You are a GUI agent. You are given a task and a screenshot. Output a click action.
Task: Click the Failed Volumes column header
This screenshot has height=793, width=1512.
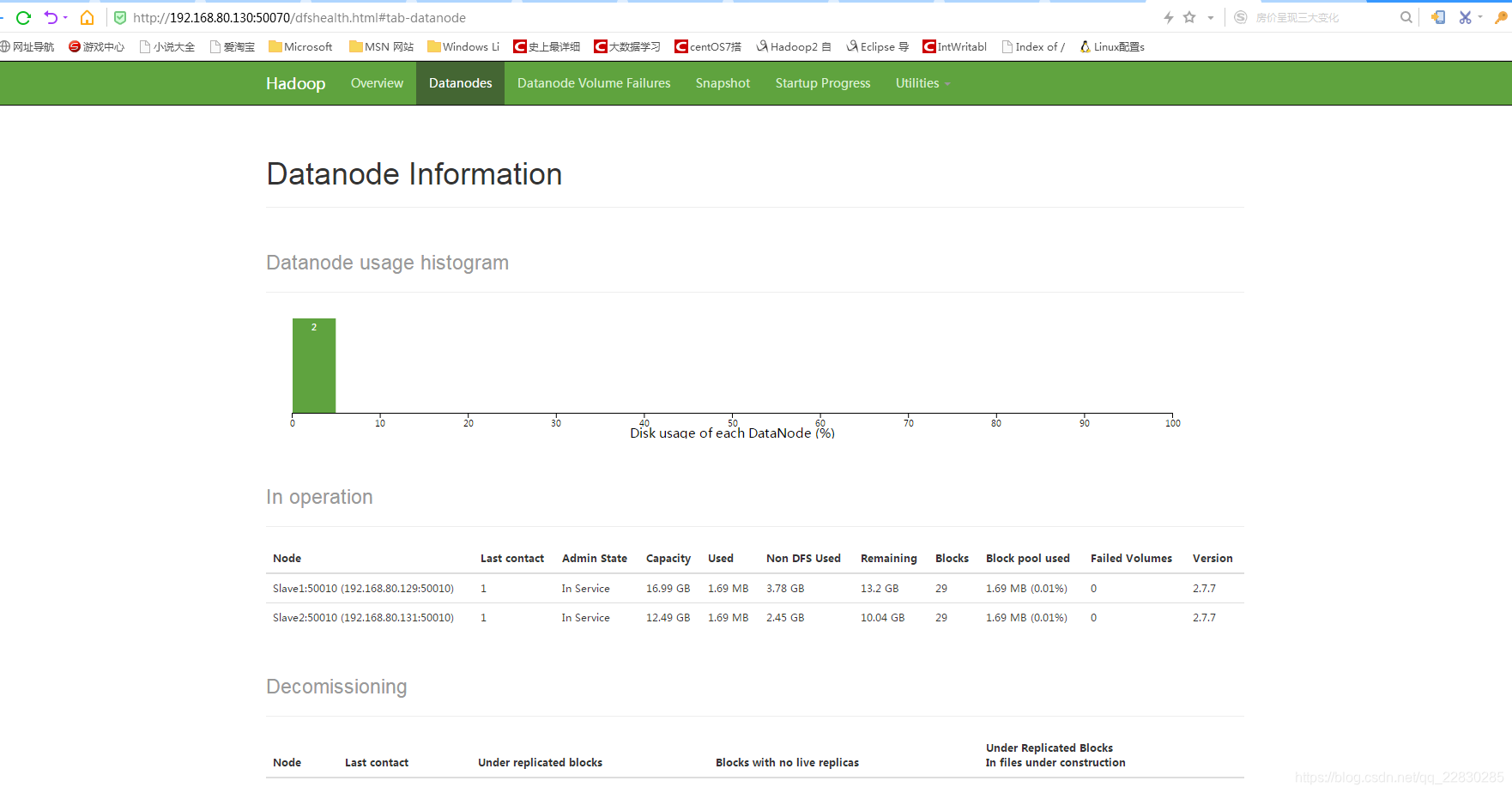point(1131,558)
